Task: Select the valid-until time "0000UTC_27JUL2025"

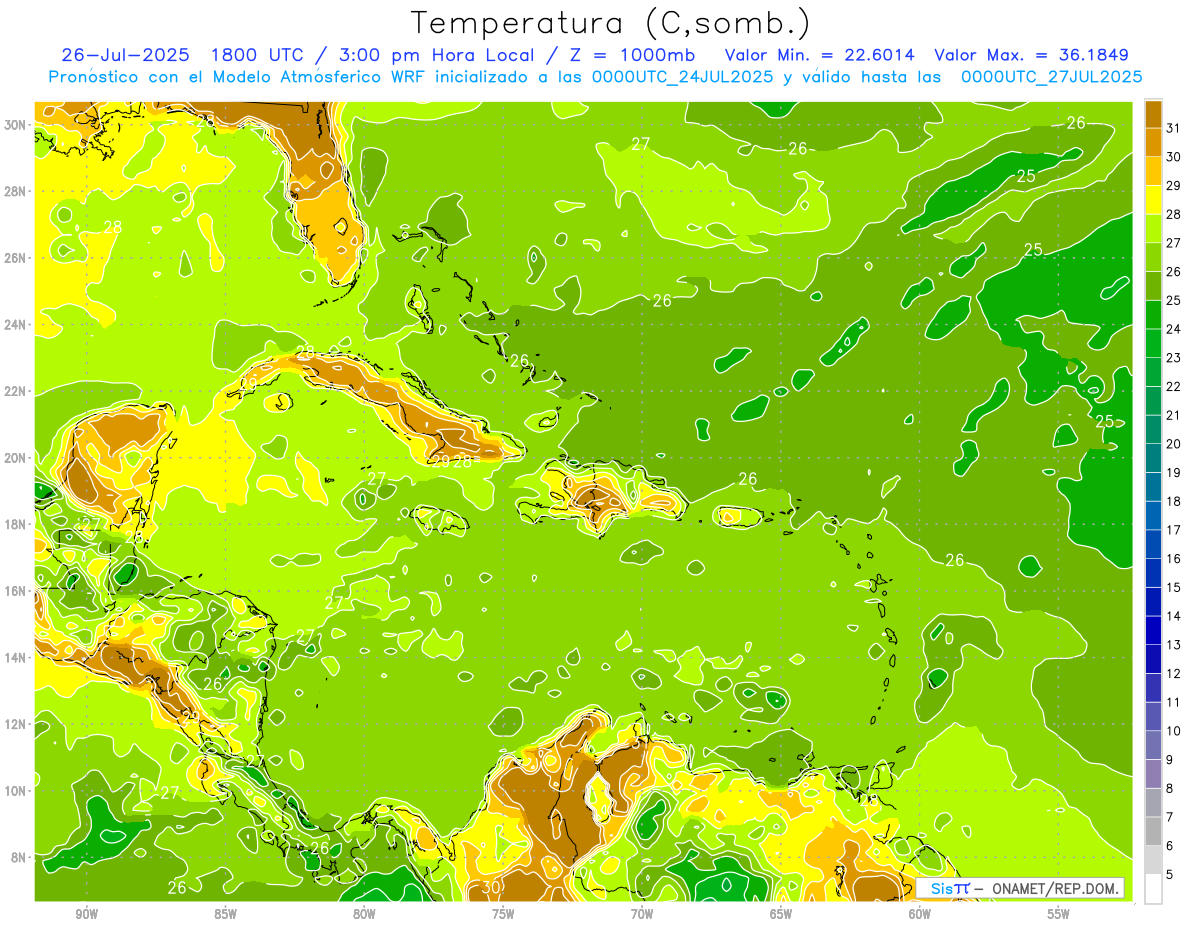Action: (1052, 77)
